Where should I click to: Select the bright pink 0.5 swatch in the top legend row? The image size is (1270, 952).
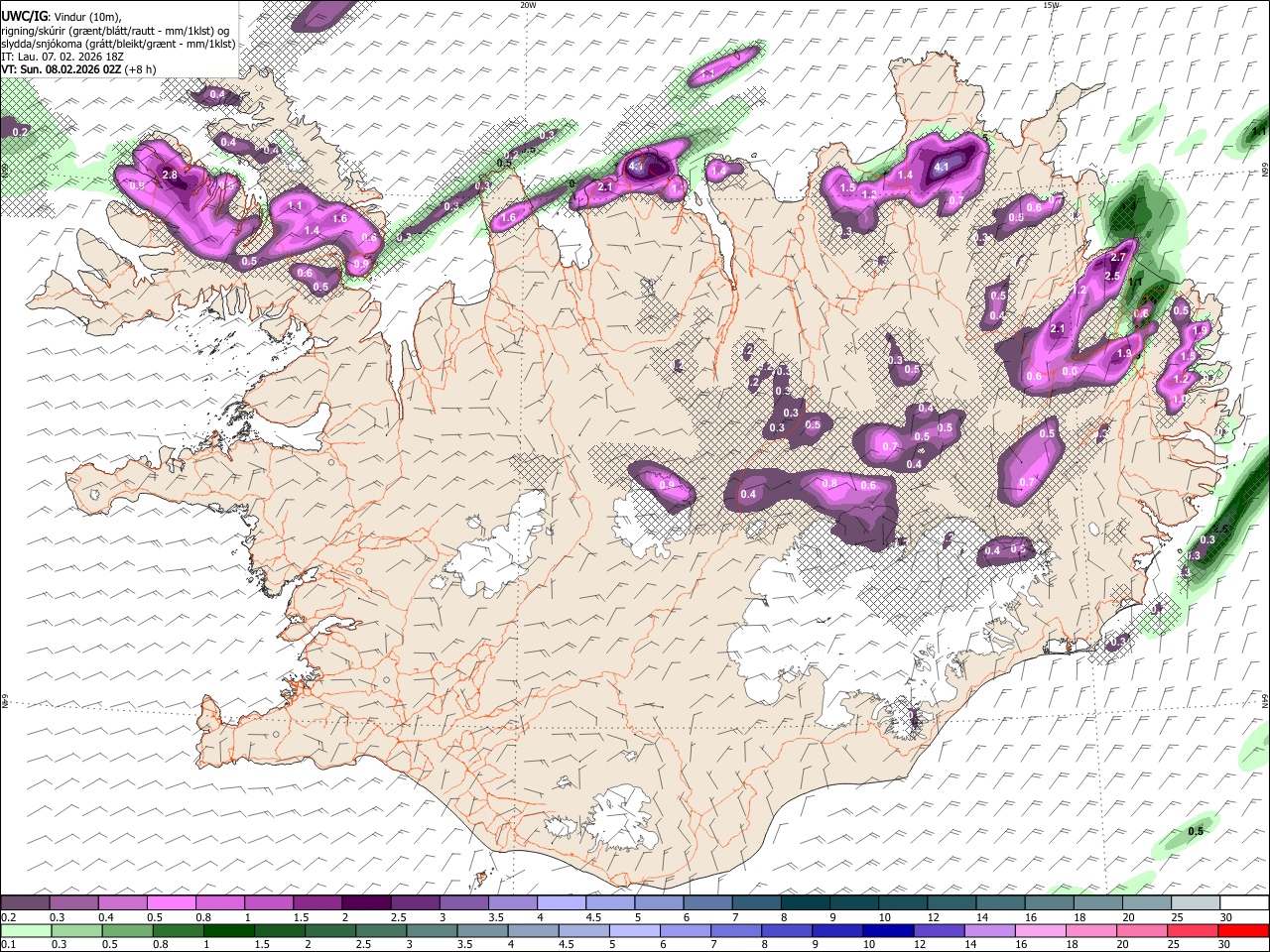tap(171, 903)
